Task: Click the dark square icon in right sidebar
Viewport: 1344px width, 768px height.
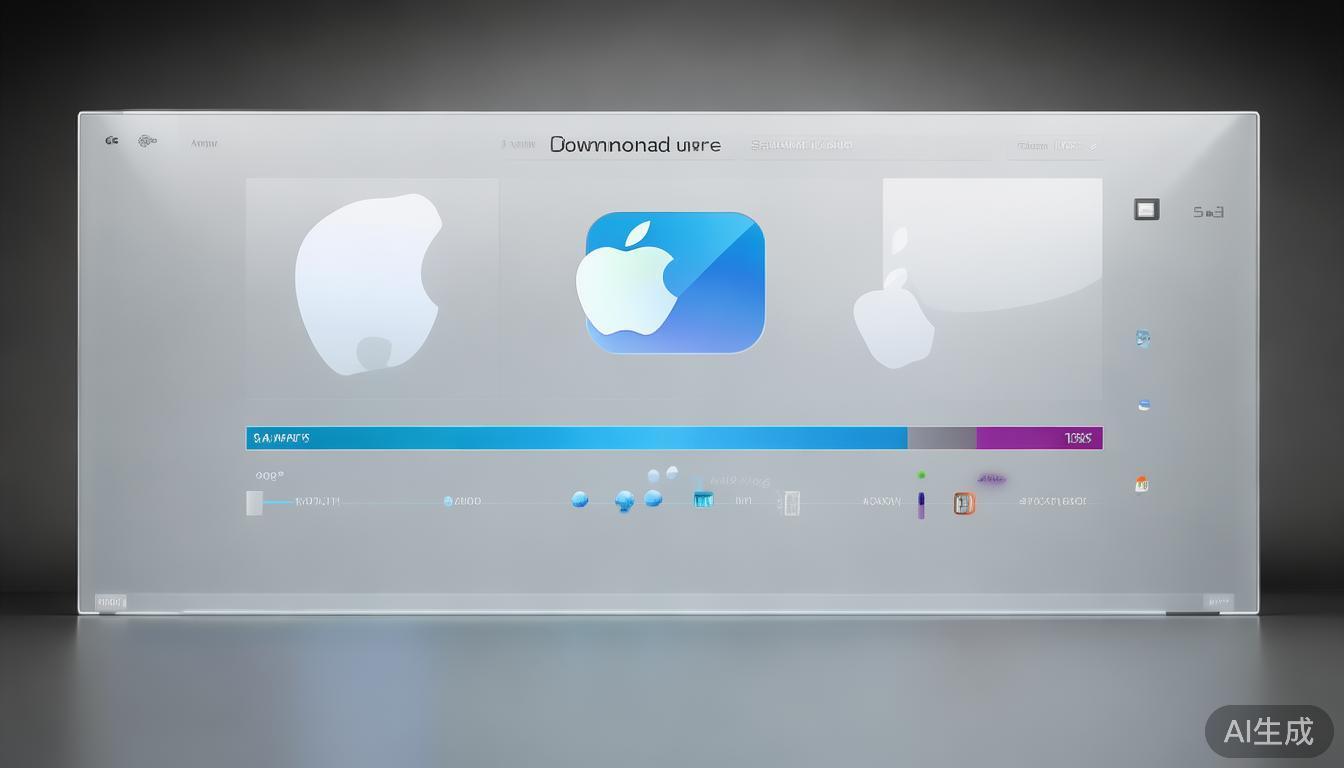Action: click(x=1146, y=209)
